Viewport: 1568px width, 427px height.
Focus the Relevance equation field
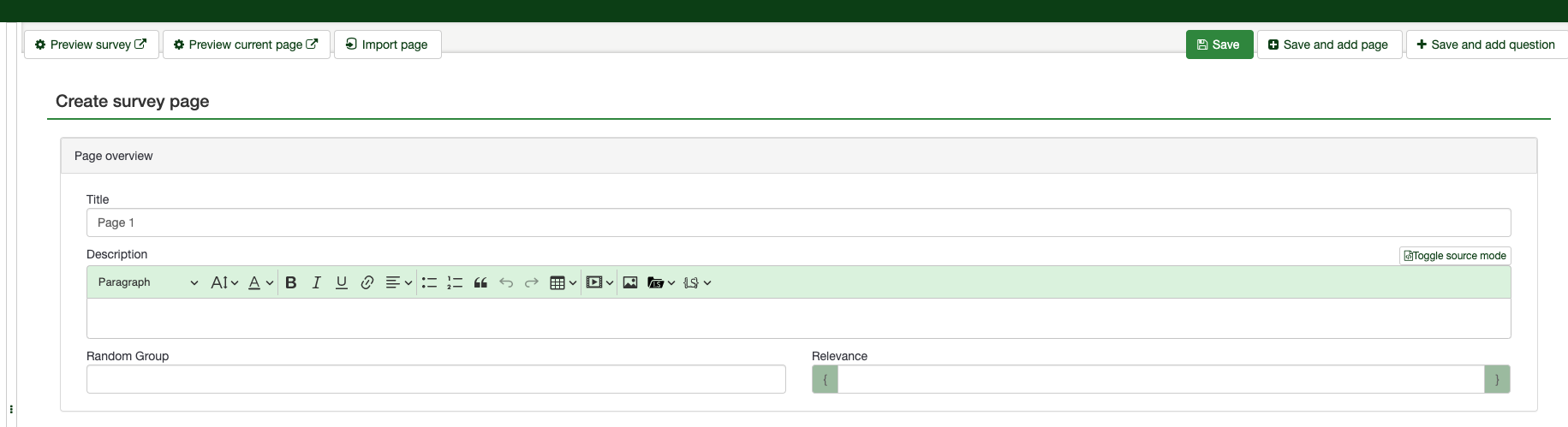pyautogui.click(x=1160, y=379)
